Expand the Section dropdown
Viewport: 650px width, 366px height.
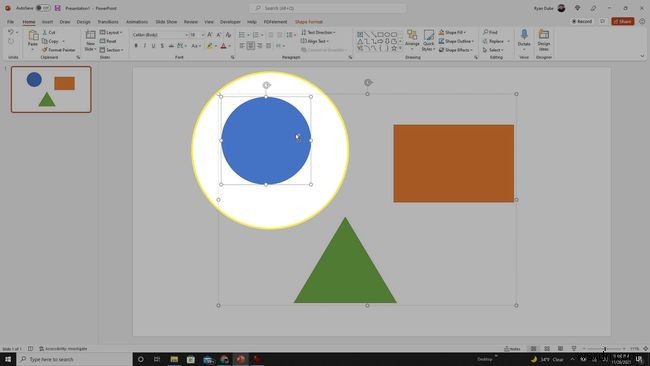pos(112,50)
